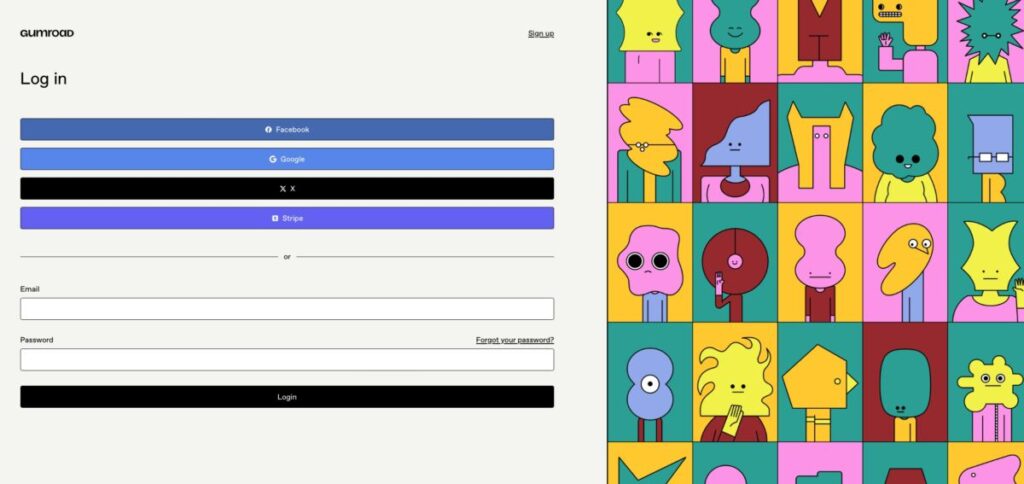Click the Email field label
This screenshot has height=484, width=1024.
[30, 289]
